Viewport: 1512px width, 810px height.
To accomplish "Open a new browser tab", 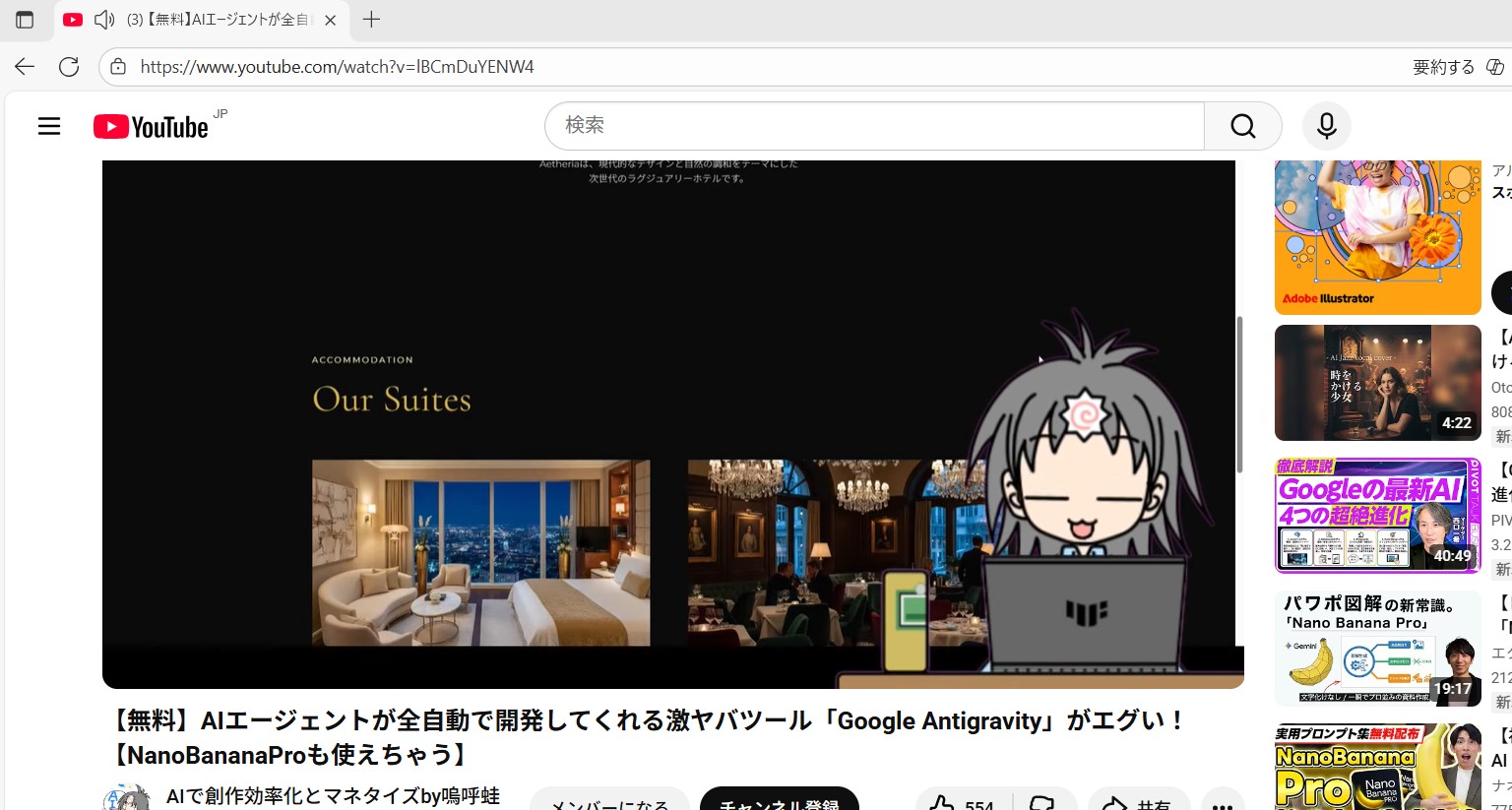I will coord(371,20).
